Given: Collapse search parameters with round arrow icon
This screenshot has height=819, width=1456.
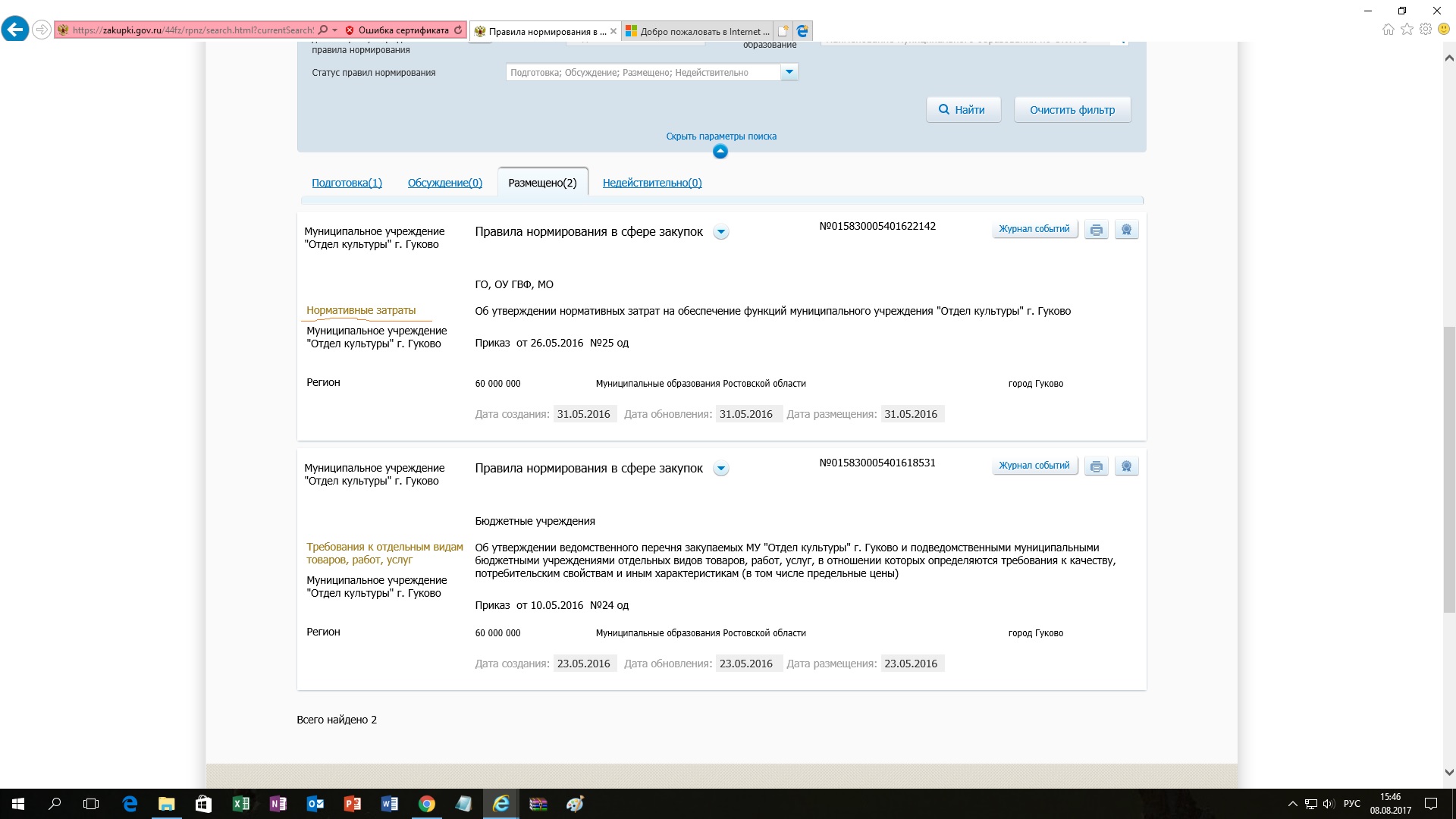Looking at the screenshot, I should (720, 152).
